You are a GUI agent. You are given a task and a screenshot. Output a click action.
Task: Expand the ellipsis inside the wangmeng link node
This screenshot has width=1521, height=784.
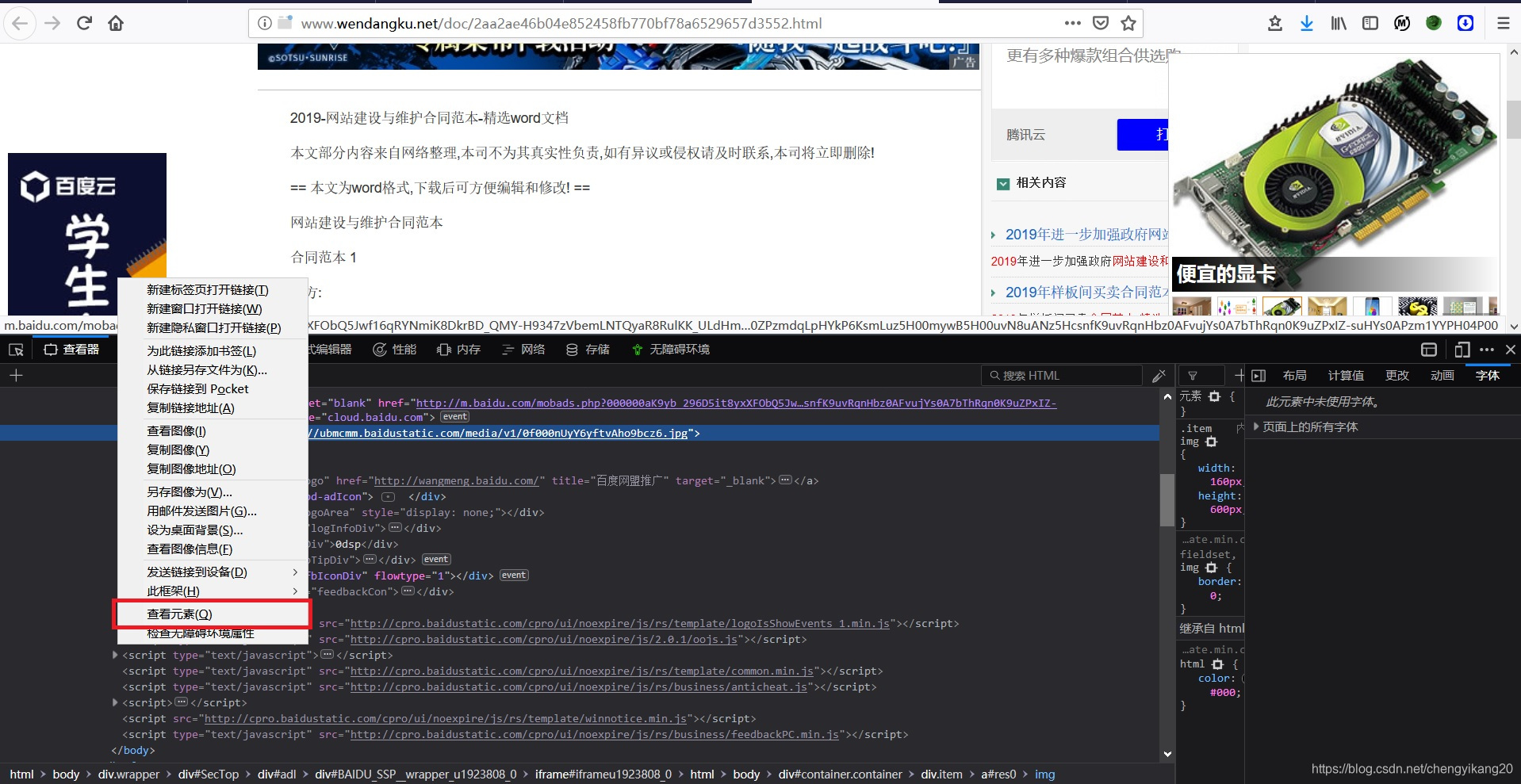pyautogui.click(x=785, y=480)
